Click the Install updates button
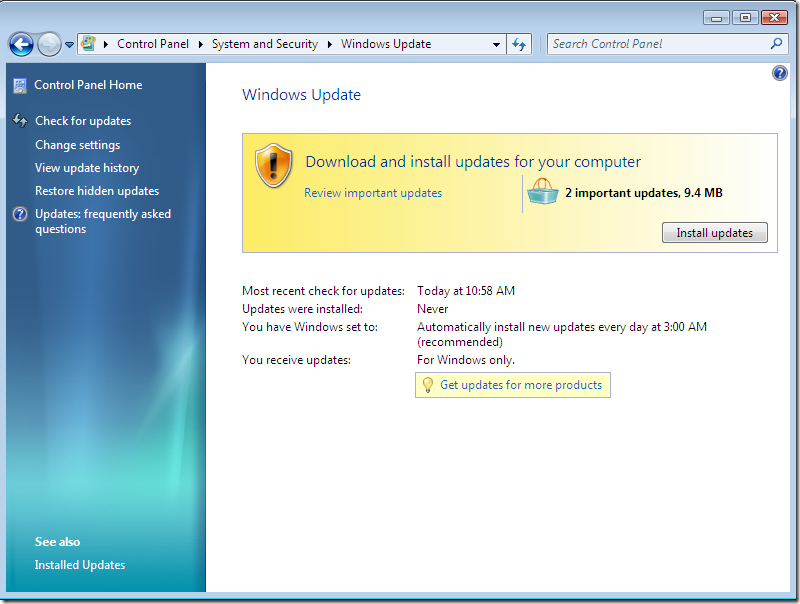The image size is (800, 604). click(714, 233)
